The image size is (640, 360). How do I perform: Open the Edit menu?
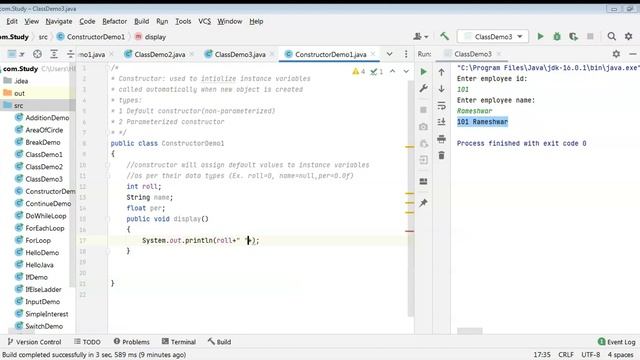tap(12, 21)
